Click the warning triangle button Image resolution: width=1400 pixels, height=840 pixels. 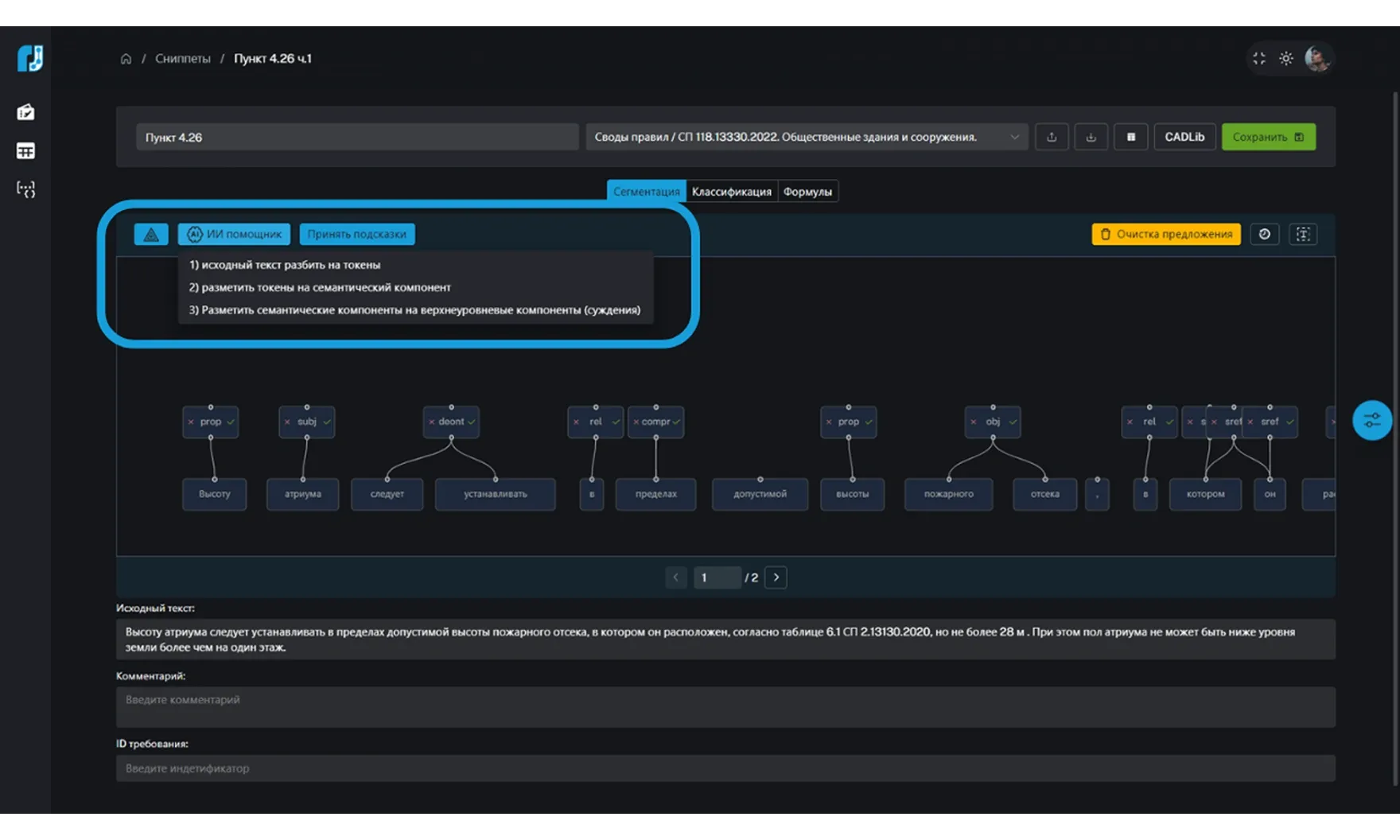click(151, 234)
